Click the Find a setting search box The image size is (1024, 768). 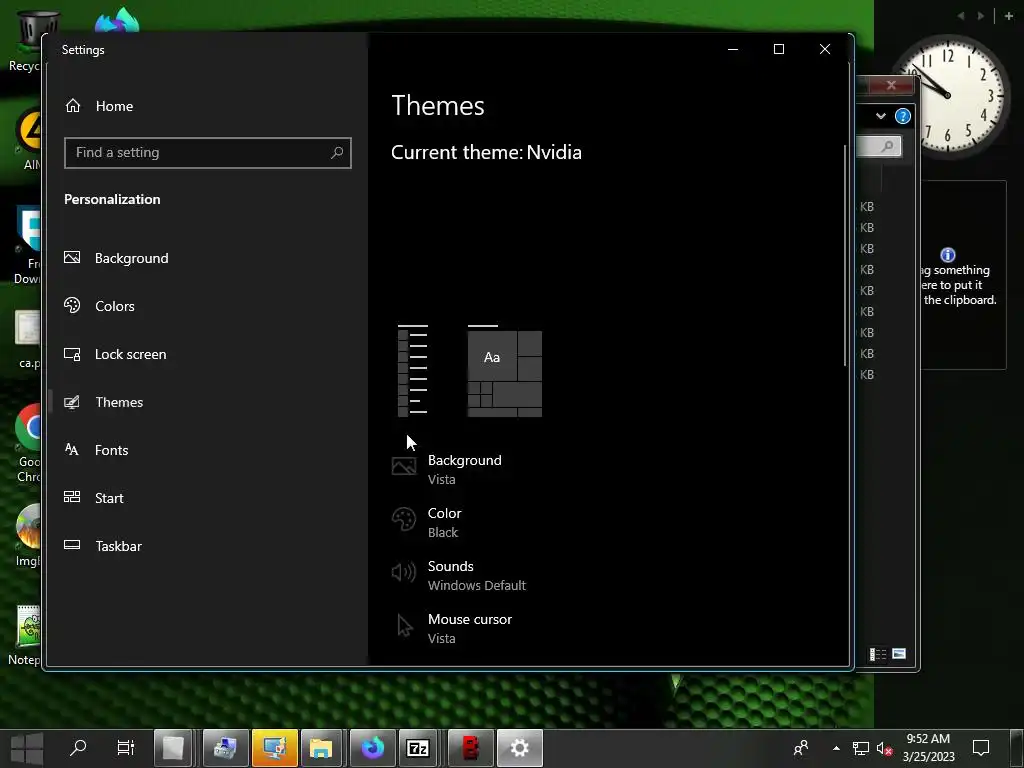(x=208, y=153)
